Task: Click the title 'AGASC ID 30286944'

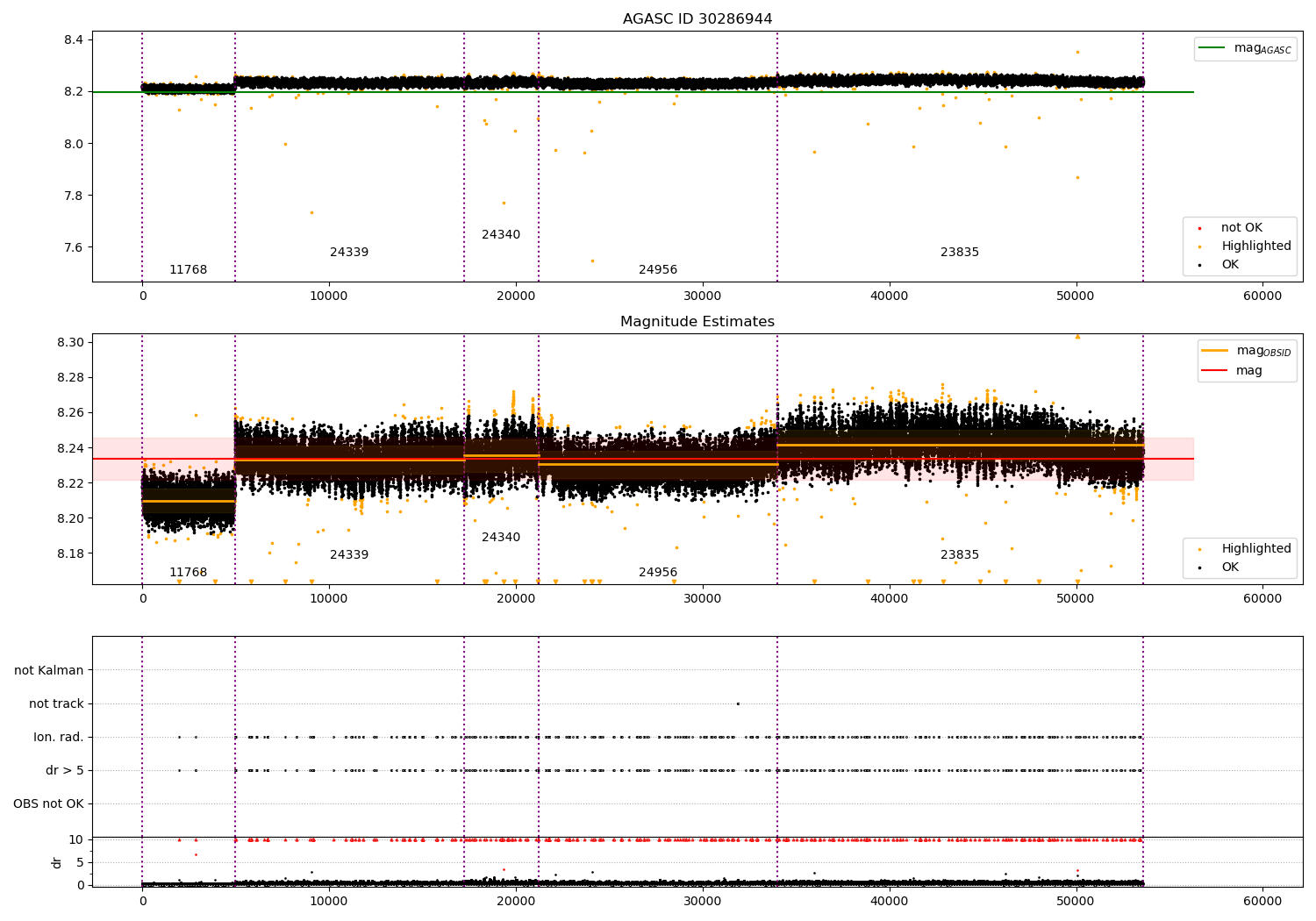Action: click(x=697, y=19)
